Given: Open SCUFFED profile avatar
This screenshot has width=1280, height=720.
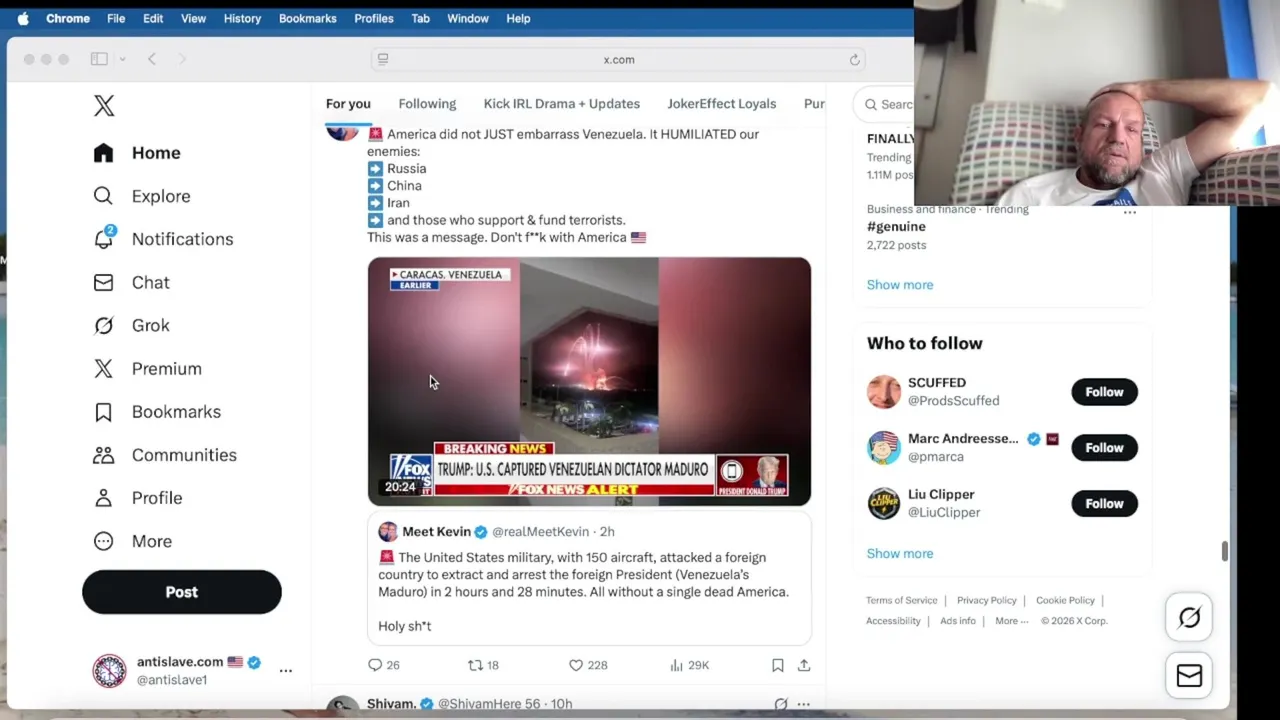Looking at the screenshot, I should point(884,392).
